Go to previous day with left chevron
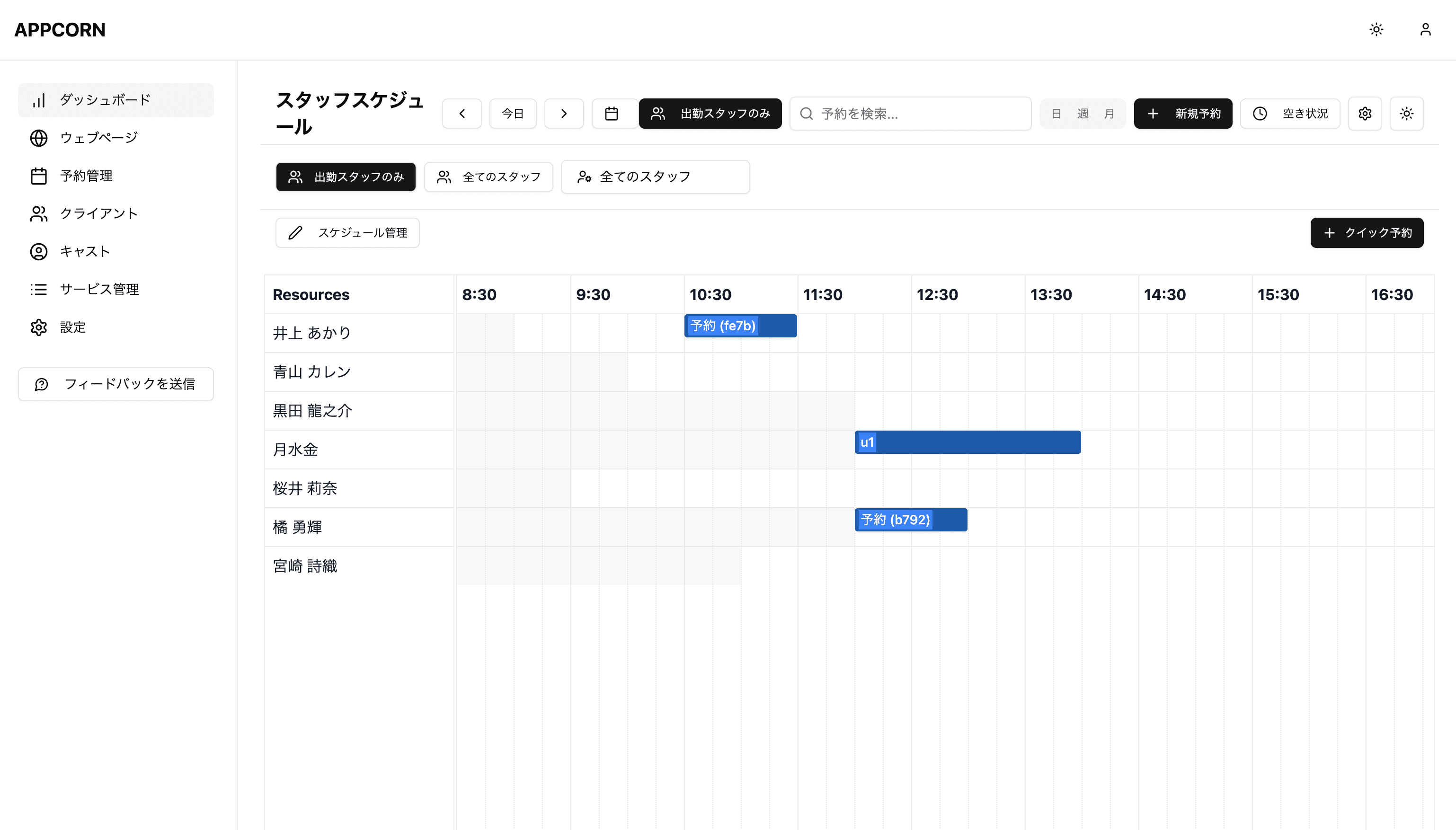 [x=462, y=113]
